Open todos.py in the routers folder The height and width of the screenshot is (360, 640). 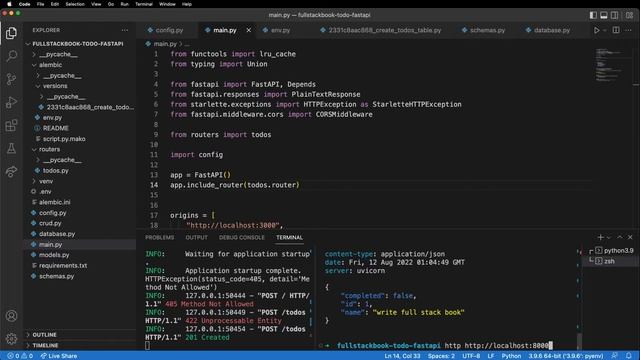(56, 171)
